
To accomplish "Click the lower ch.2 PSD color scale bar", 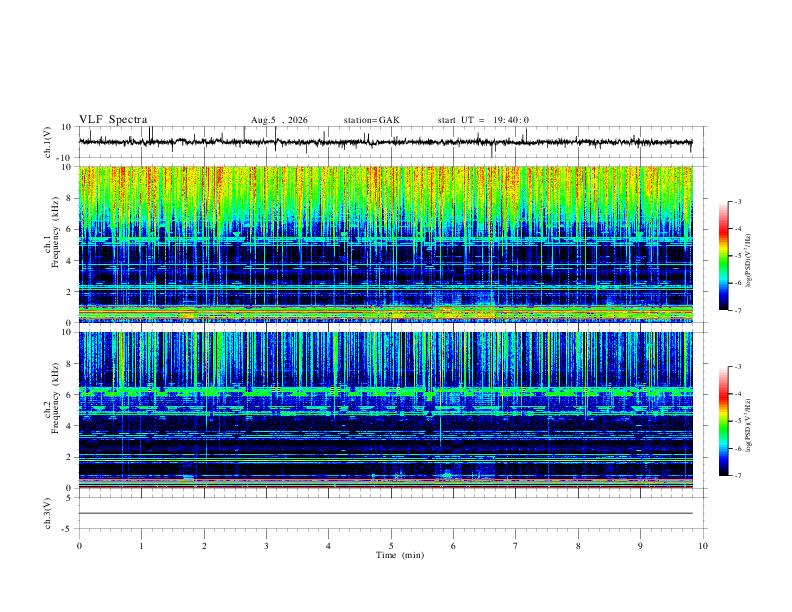I will (723, 421).
